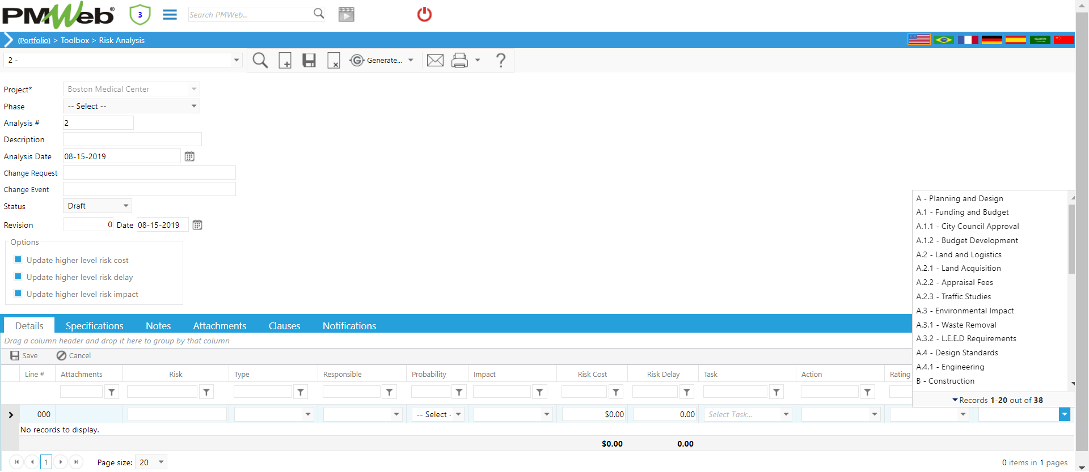Screen dimensions: 1089x472
Task: Click the search magnifier in top bar
Action: click(x=319, y=13)
